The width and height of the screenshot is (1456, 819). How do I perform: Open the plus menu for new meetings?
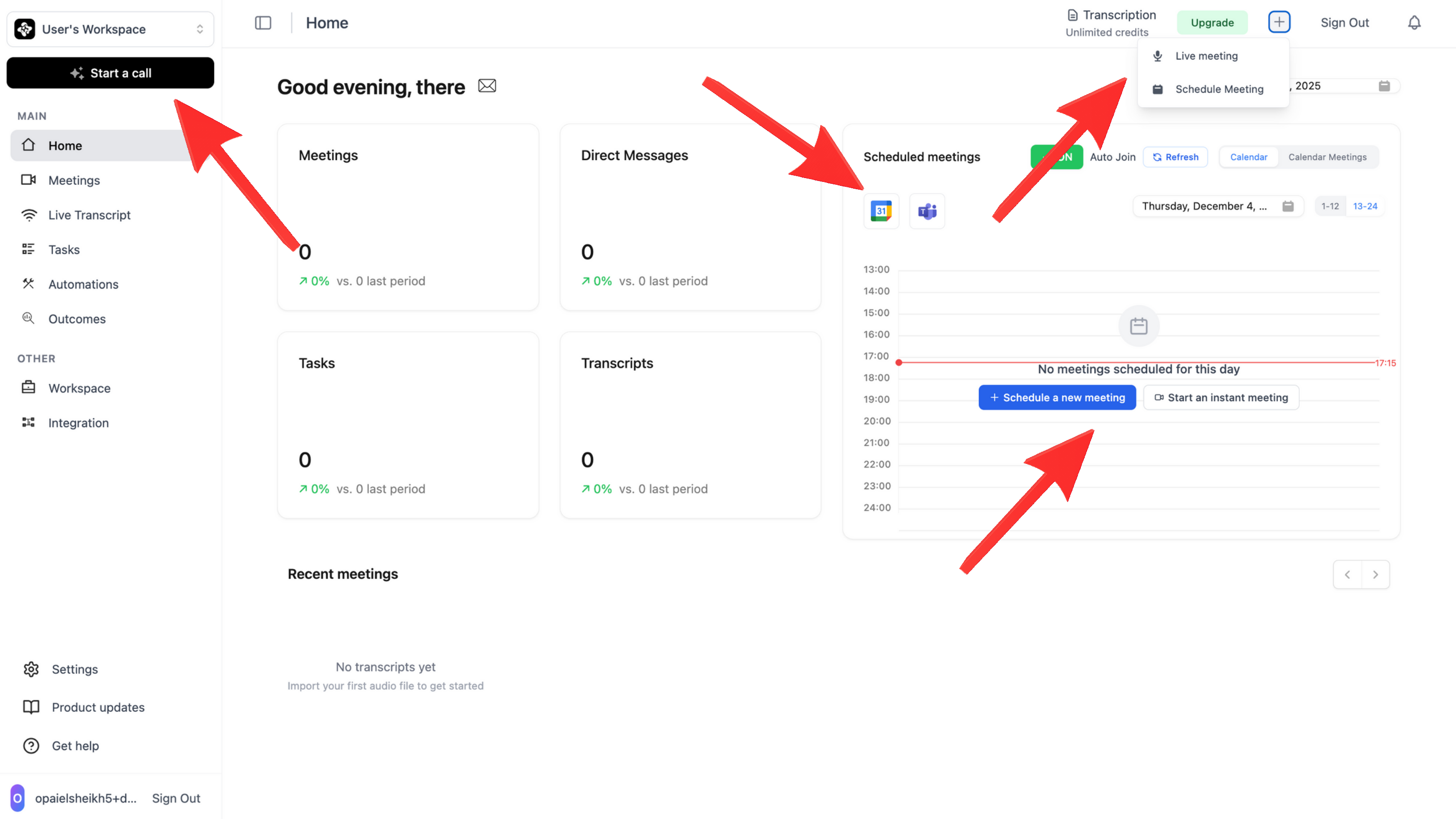pyautogui.click(x=1279, y=22)
